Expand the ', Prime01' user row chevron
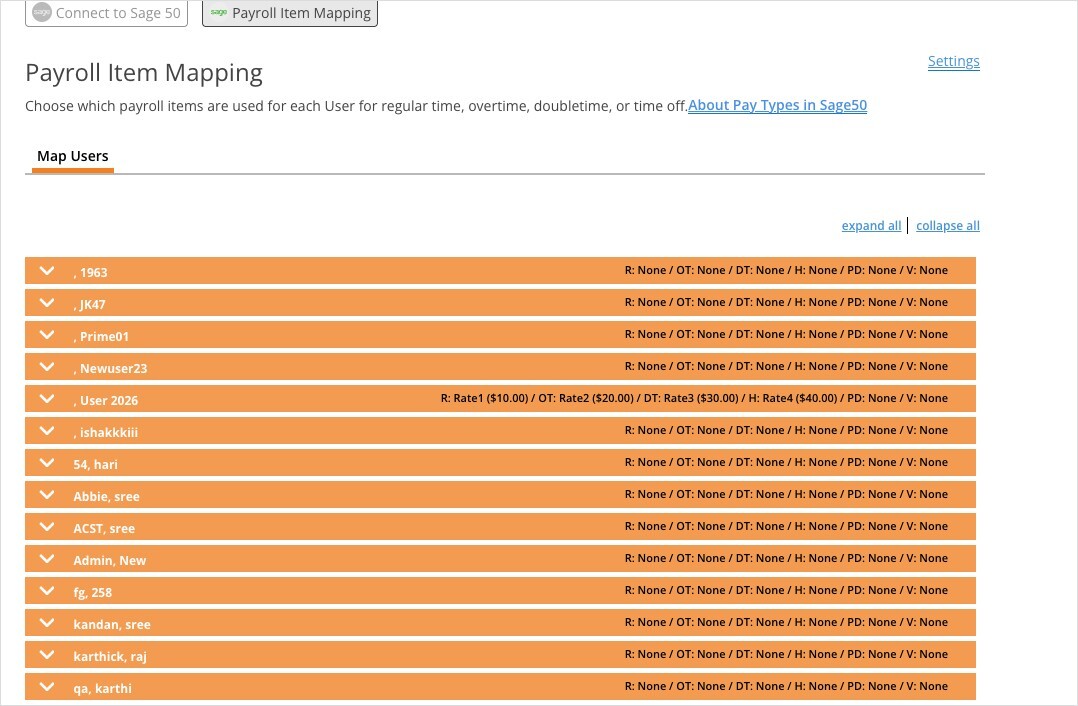The image size is (1078, 706). (x=47, y=335)
